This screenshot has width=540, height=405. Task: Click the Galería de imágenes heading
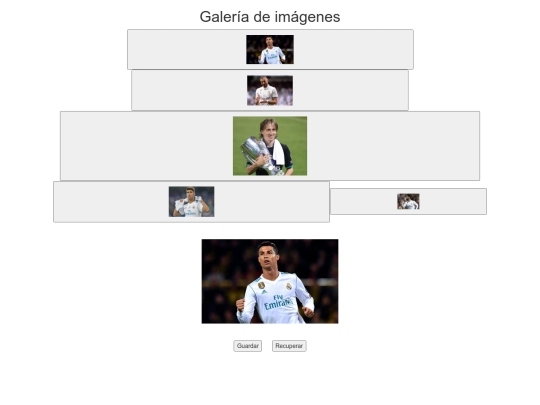[270, 17]
